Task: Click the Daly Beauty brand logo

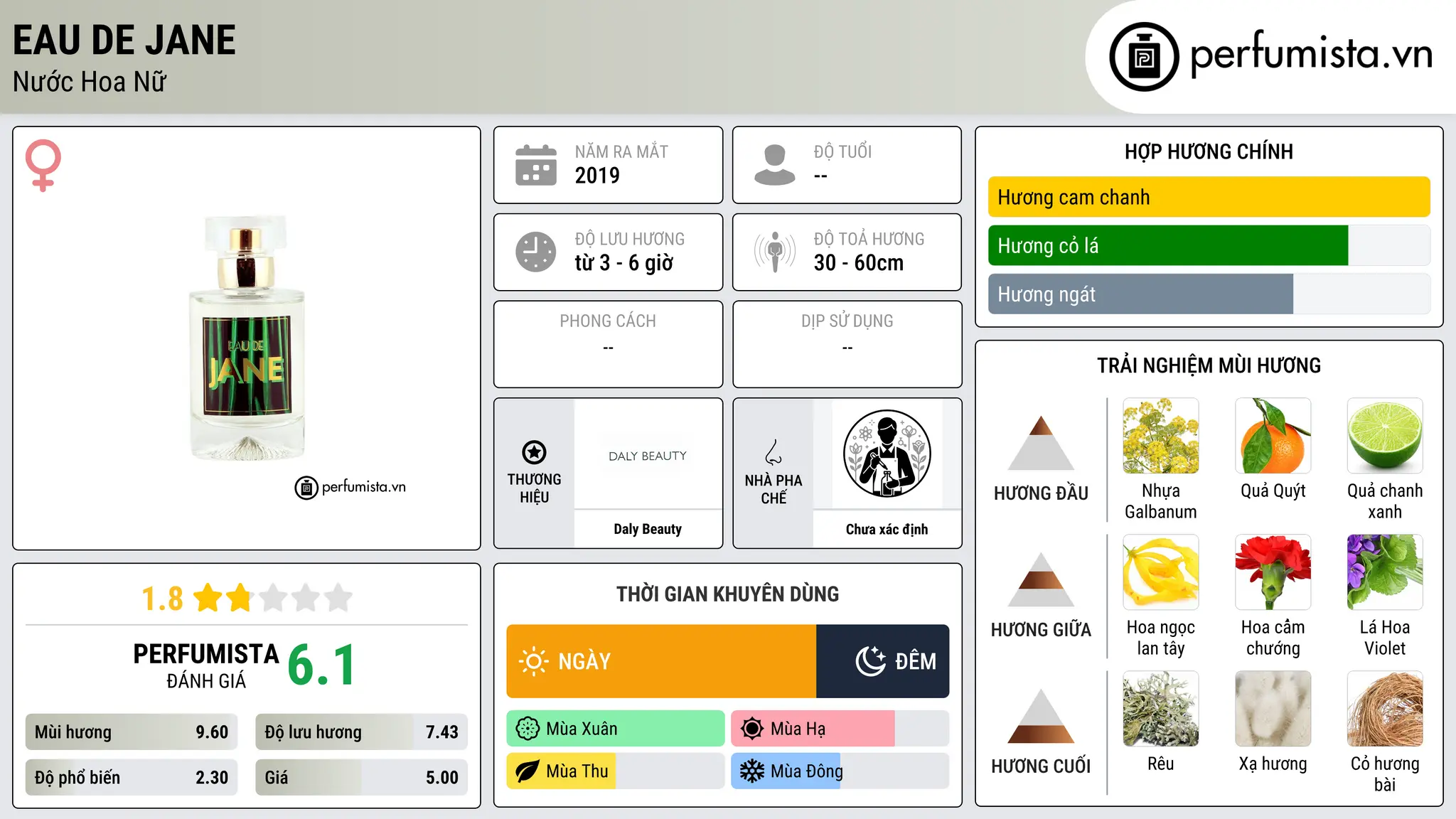Action: (x=648, y=456)
